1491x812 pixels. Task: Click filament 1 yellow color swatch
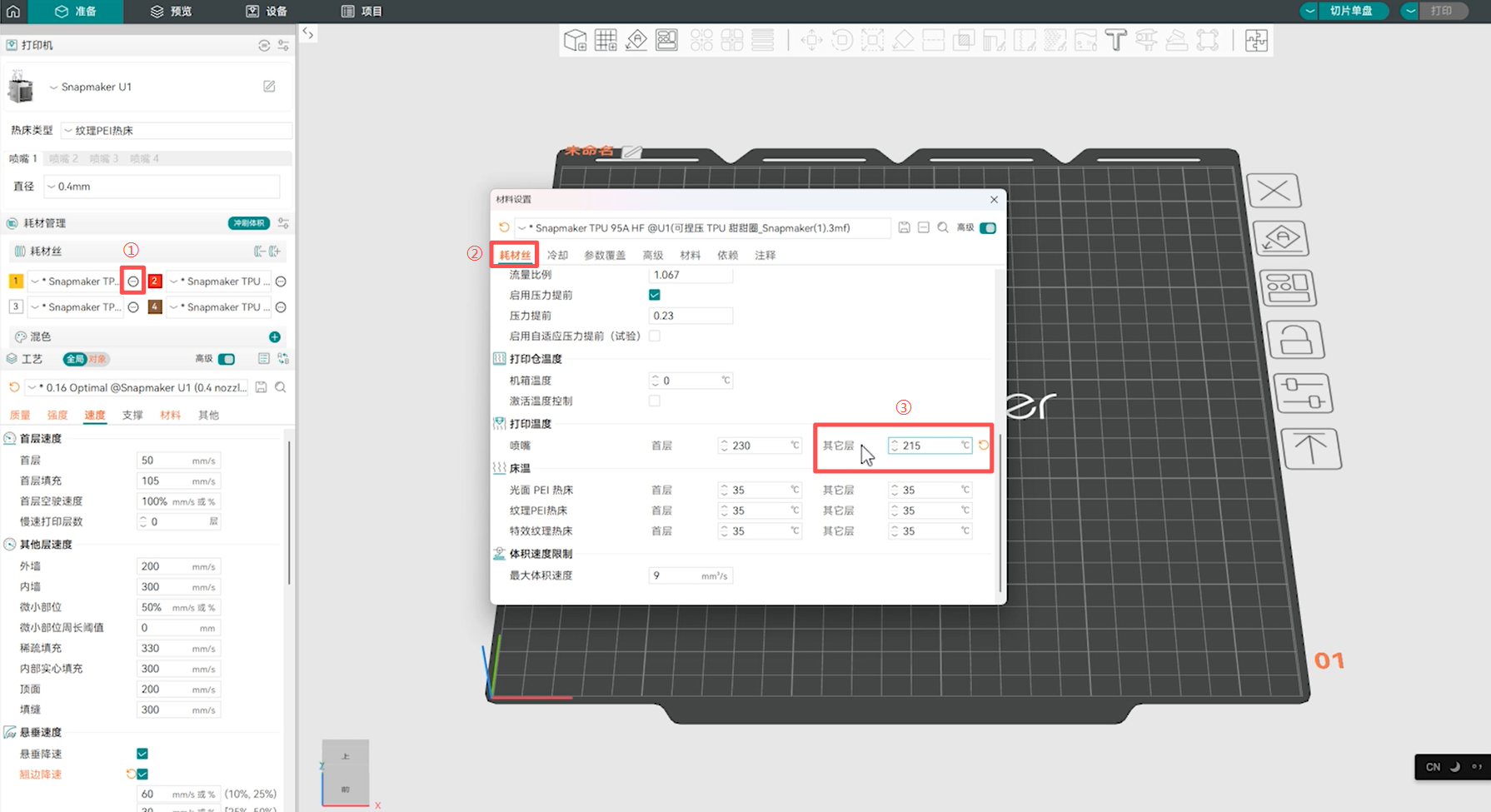(16, 281)
